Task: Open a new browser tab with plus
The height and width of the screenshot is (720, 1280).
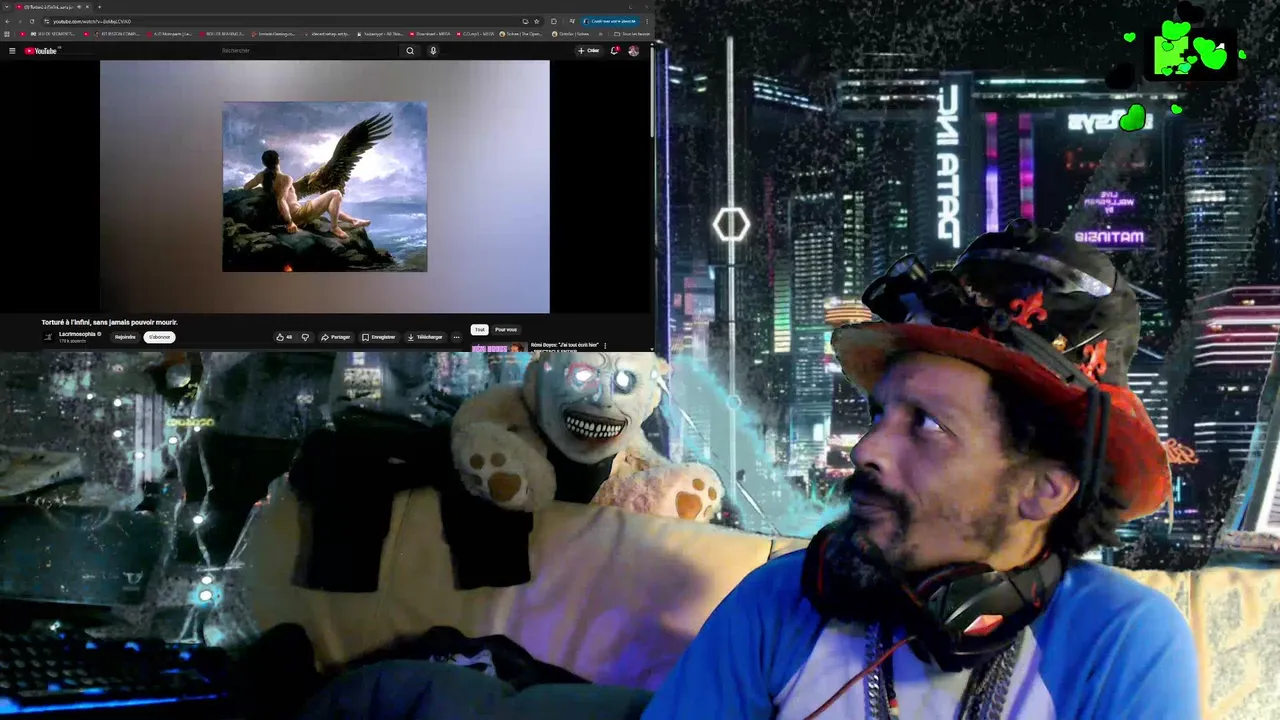Action: pyautogui.click(x=99, y=7)
